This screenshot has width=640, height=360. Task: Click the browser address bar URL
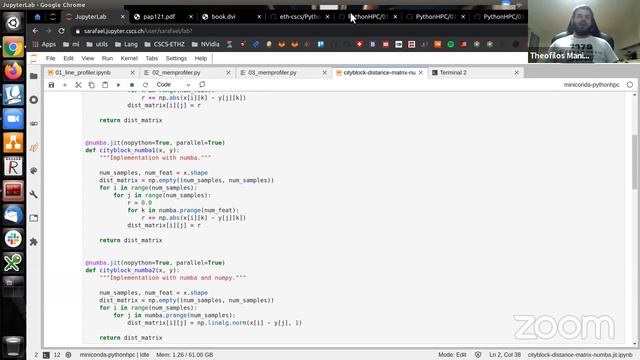pos(138,31)
